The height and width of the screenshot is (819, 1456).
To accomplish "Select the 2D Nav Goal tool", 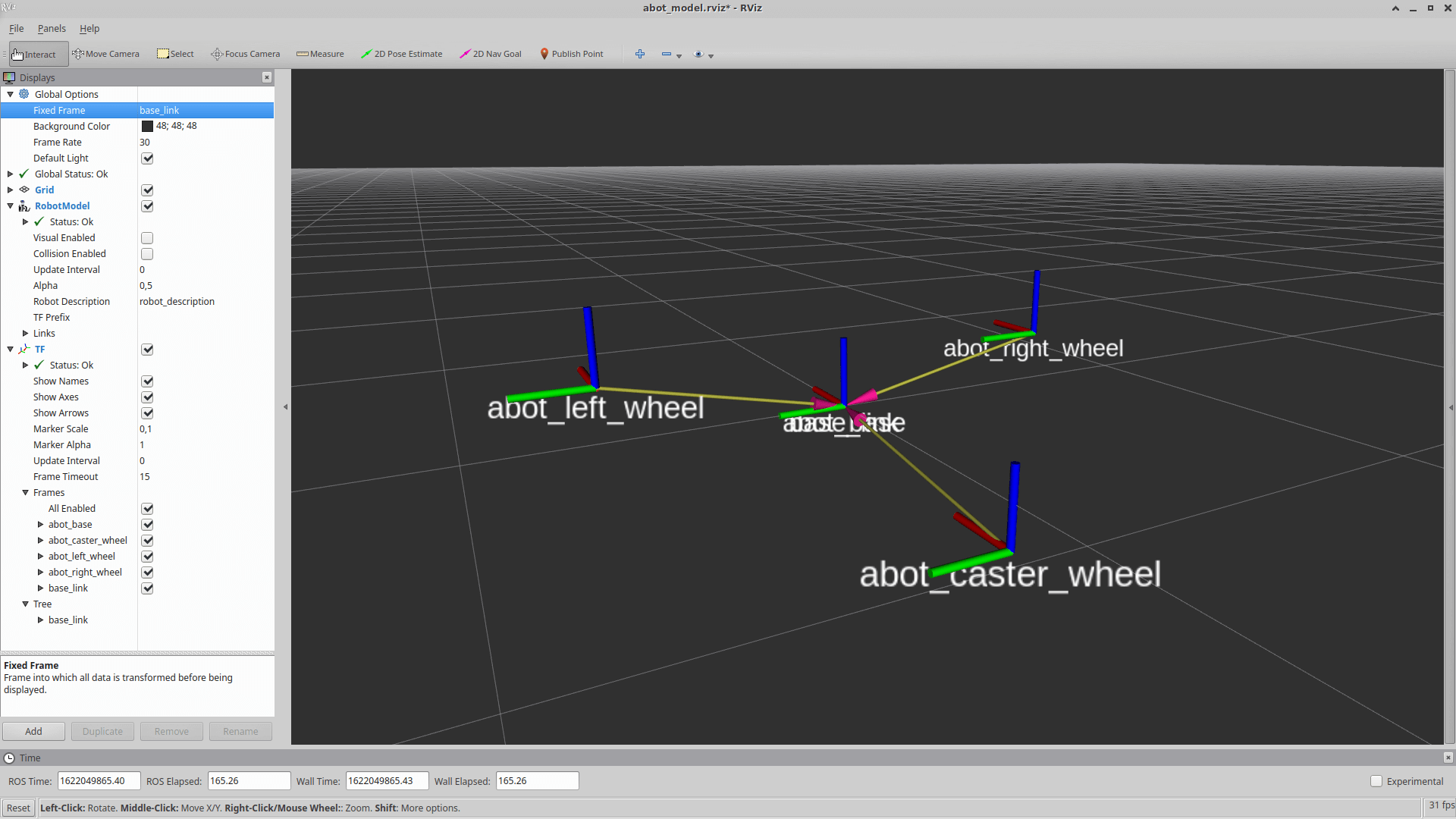I will coord(490,54).
